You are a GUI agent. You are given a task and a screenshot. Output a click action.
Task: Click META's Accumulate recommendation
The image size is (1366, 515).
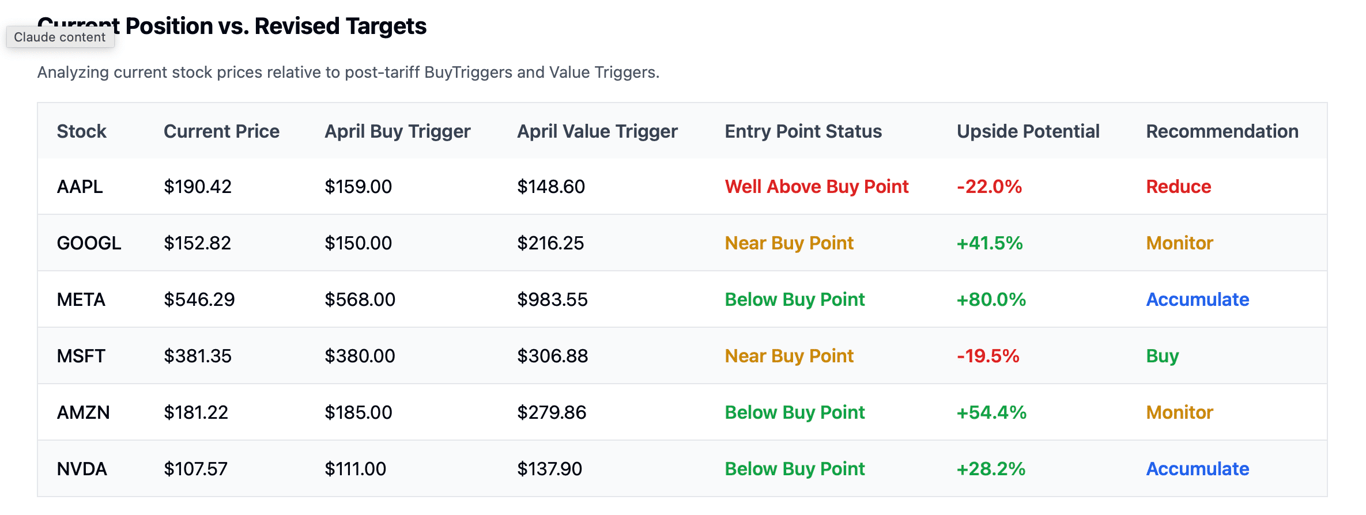pyautogui.click(x=1197, y=300)
